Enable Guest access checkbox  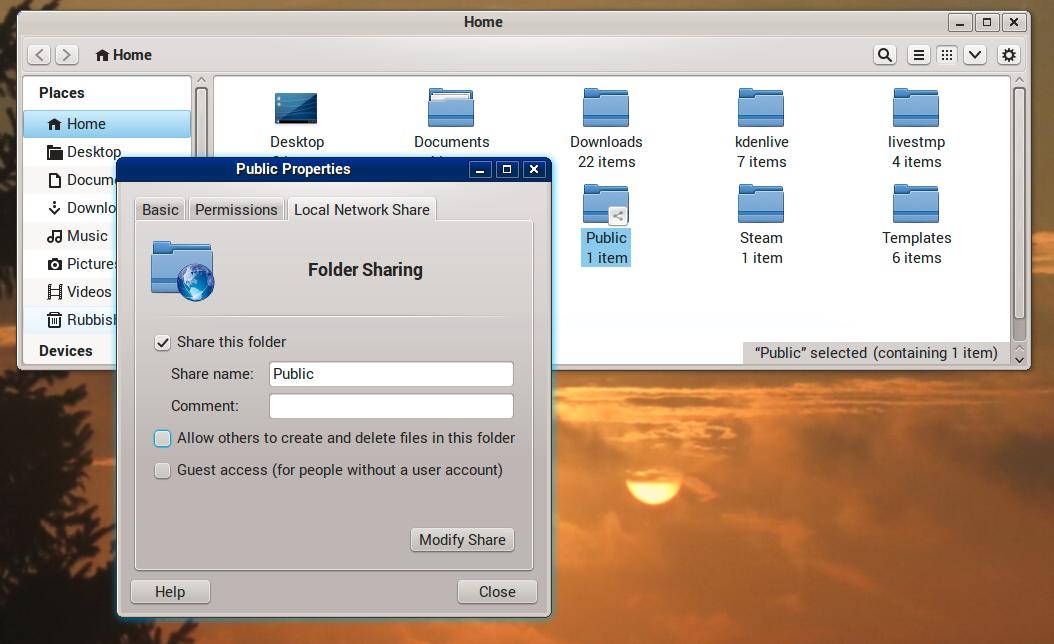point(163,470)
